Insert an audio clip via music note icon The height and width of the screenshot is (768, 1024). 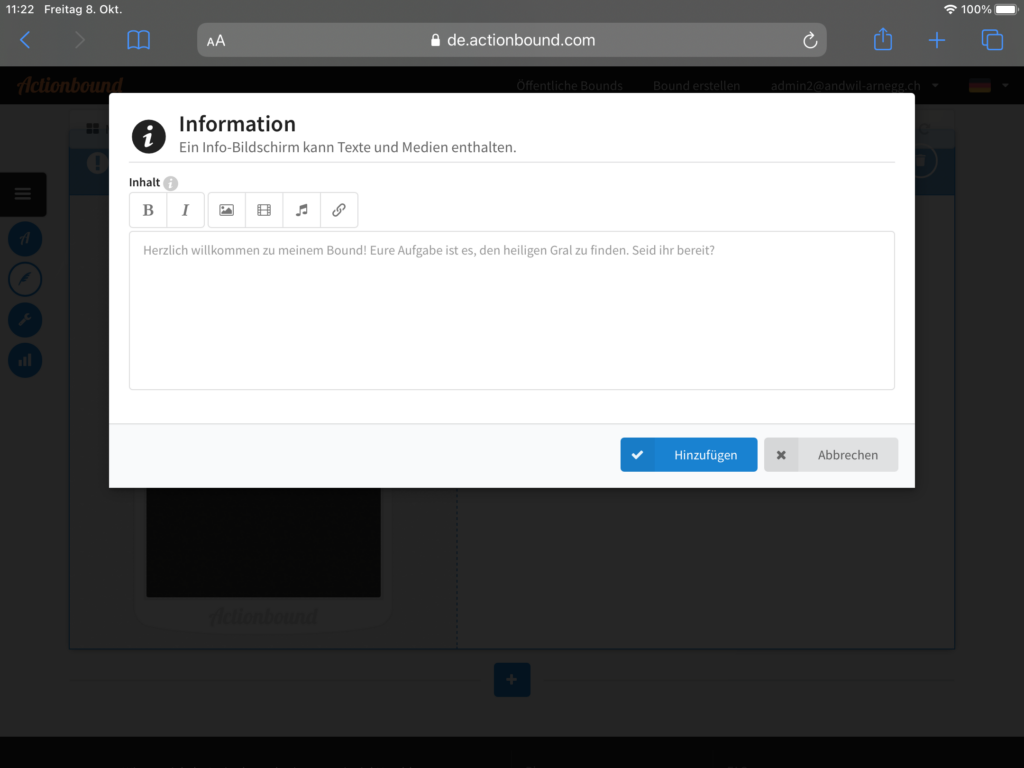click(x=301, y=210)
